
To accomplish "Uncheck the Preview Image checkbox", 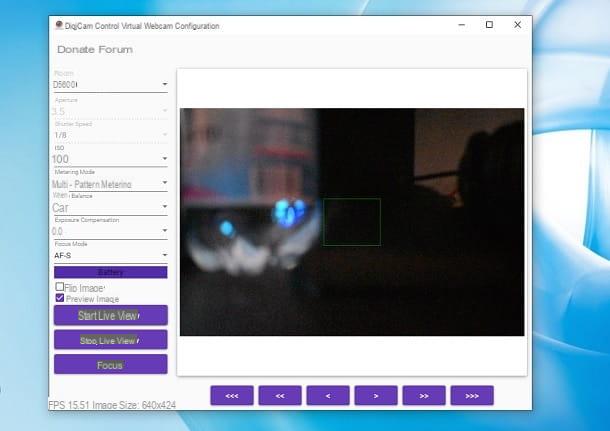I will (60, 298).
